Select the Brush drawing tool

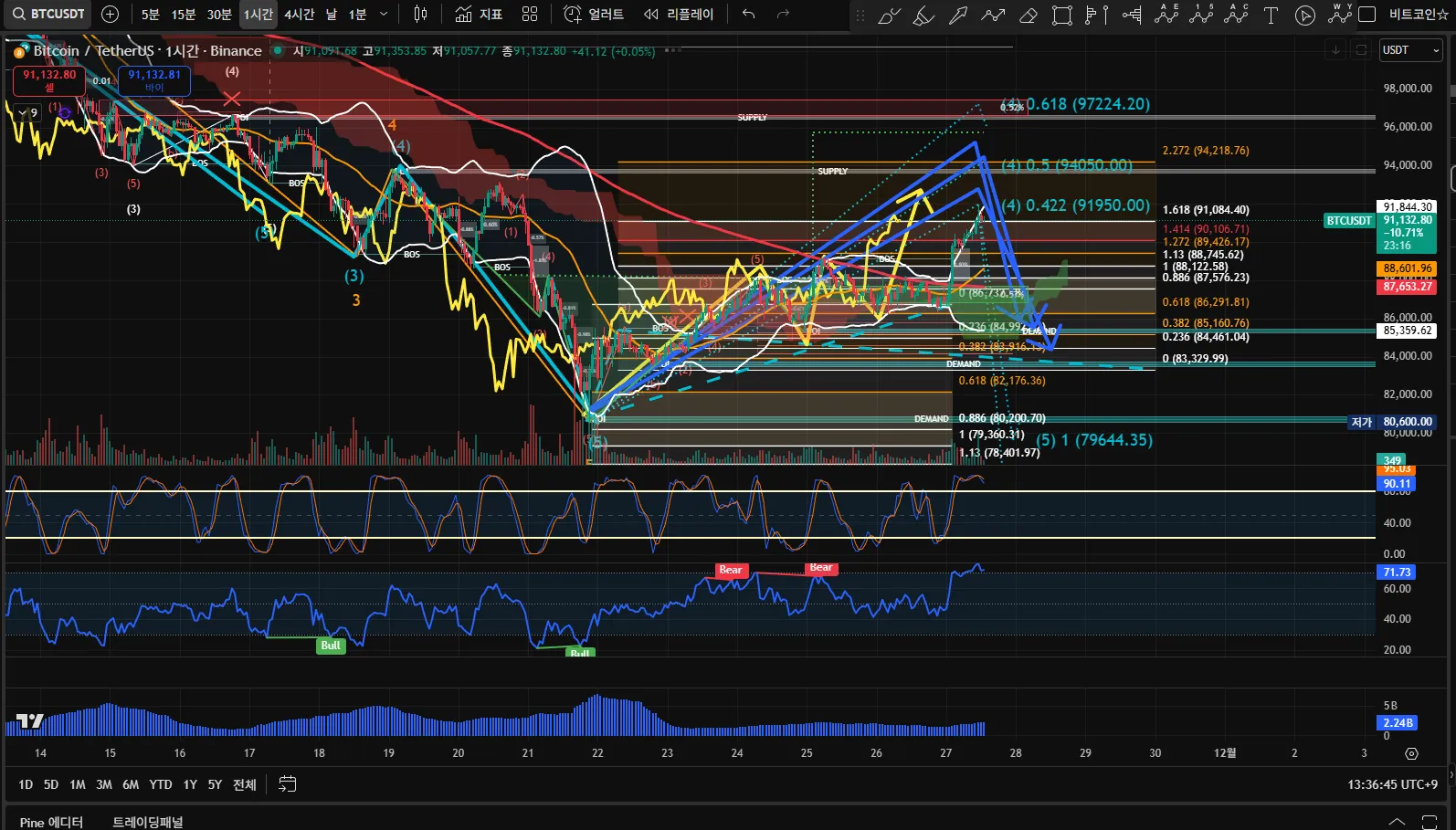888,15
